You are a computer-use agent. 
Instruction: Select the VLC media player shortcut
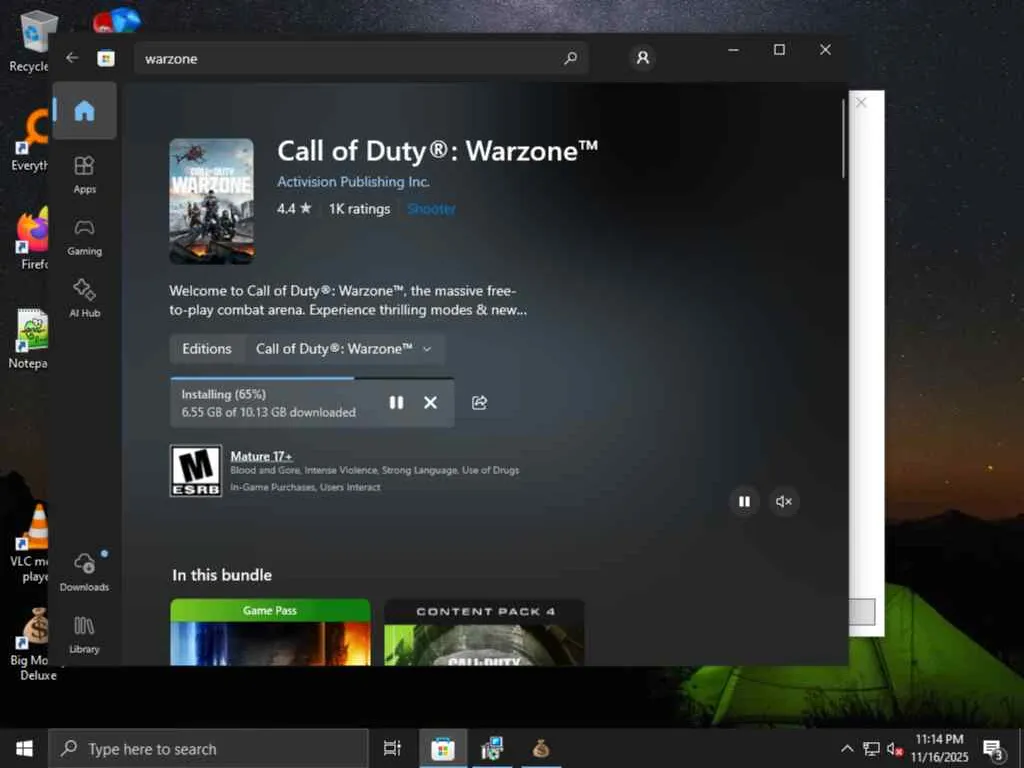click(x=31, y=543)
